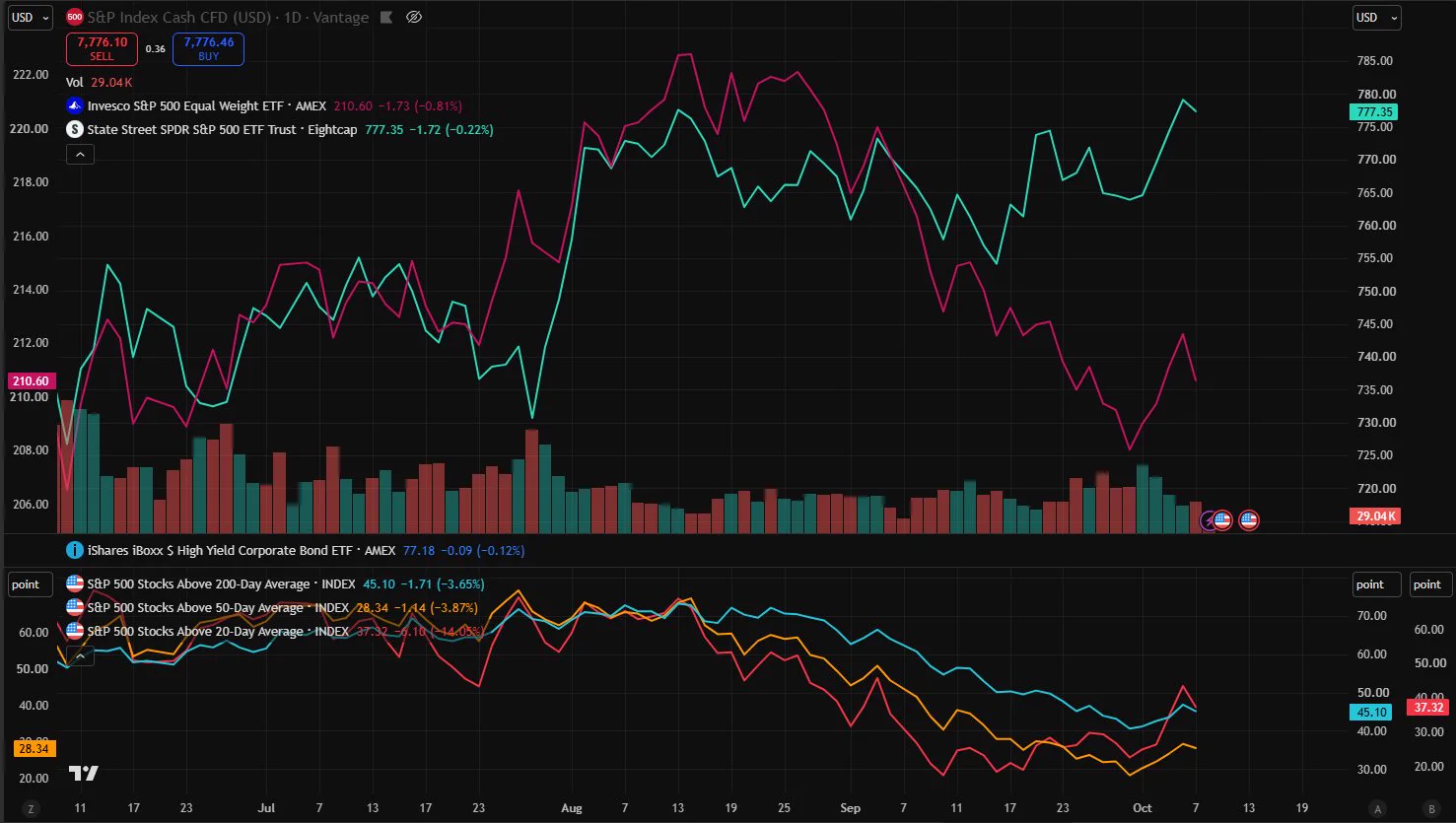Click the flag icon for 20-Day Average
The image size is (1456, 823).
[x=74, y=631]
